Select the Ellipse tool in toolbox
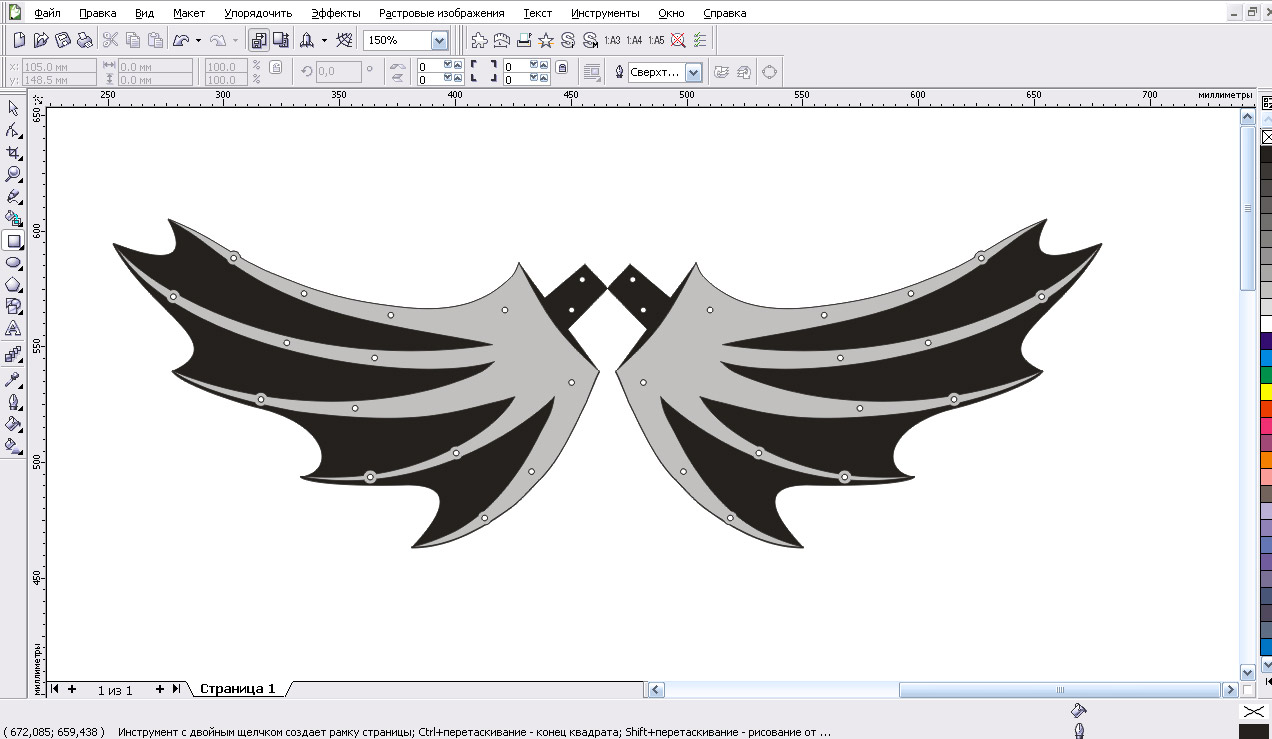Screen dimensions: 1272x739 point(14,262)
